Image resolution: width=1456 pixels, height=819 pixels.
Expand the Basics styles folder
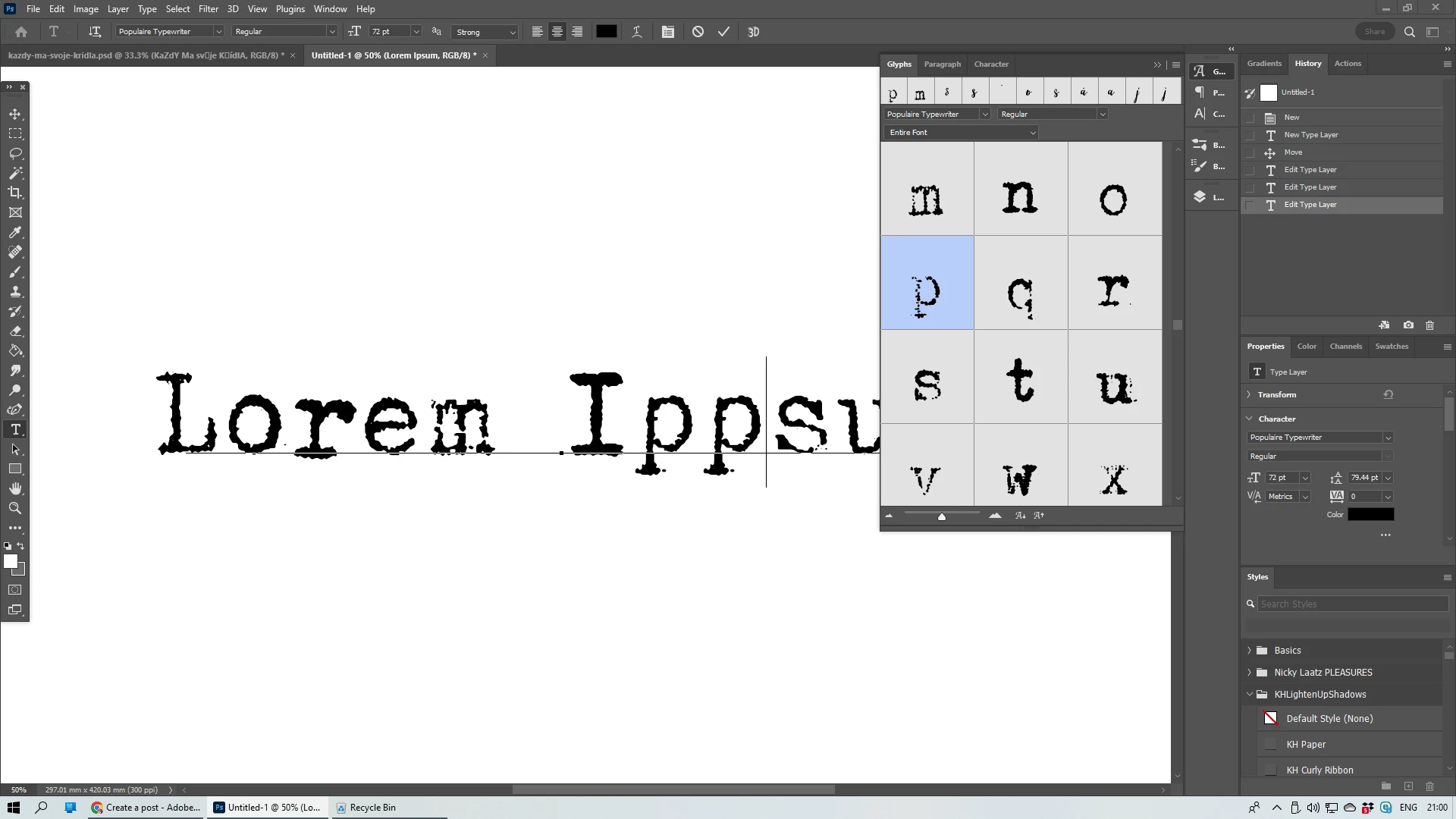(1250, 651)
